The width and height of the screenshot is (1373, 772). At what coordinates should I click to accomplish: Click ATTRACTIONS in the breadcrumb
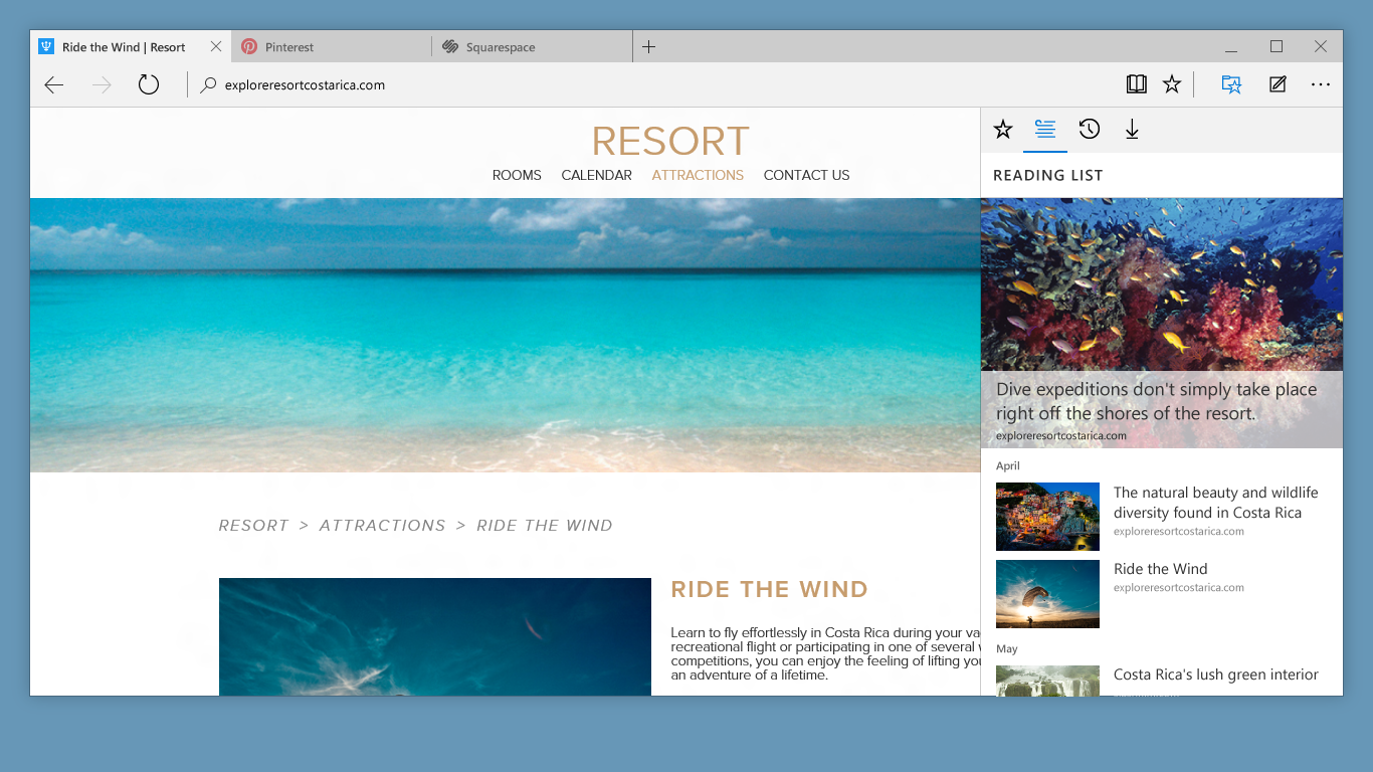(x=383, y=526)
